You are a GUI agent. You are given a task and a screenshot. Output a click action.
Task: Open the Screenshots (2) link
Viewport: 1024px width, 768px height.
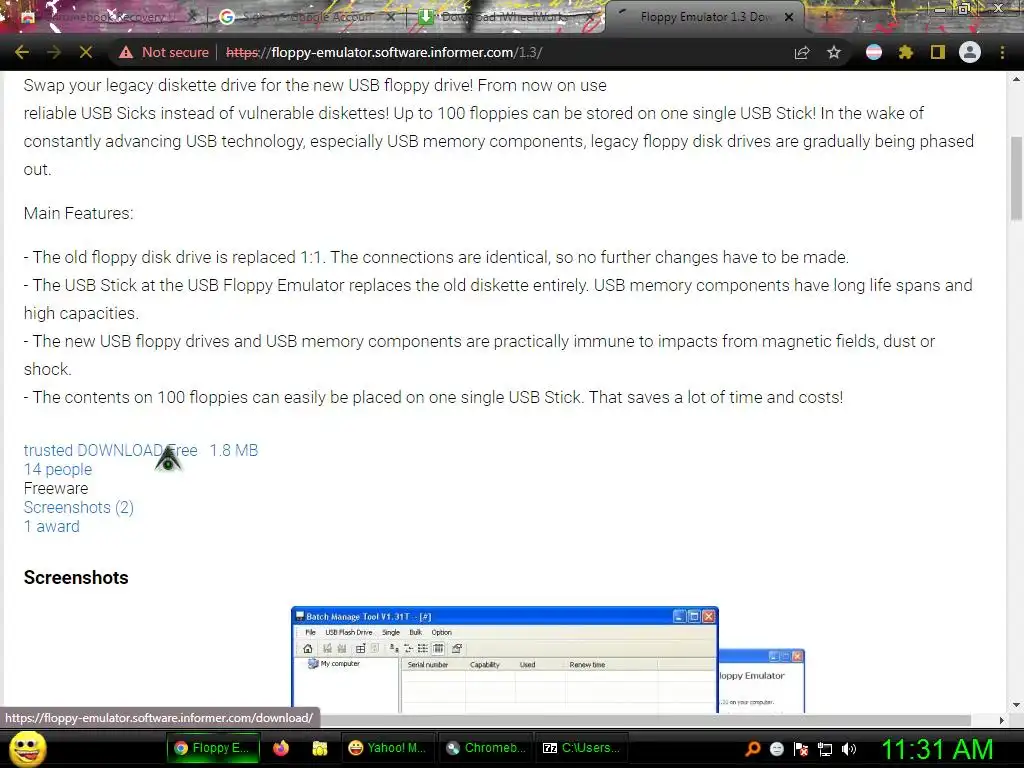tap(78, 507)
